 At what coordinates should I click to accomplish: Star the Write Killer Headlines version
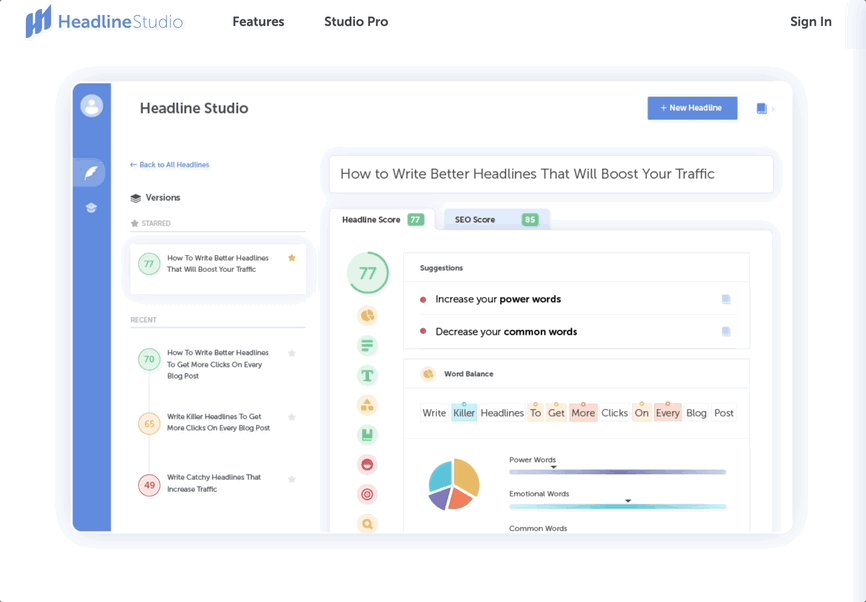coord(292,417)
